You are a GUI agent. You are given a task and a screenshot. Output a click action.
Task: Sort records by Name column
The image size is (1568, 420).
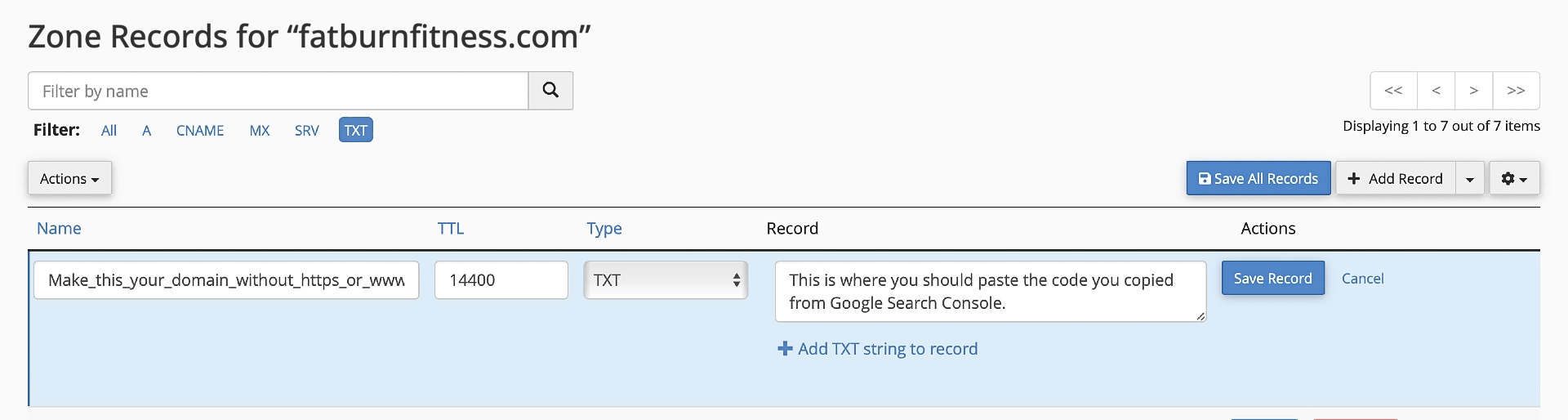(59, 229)
